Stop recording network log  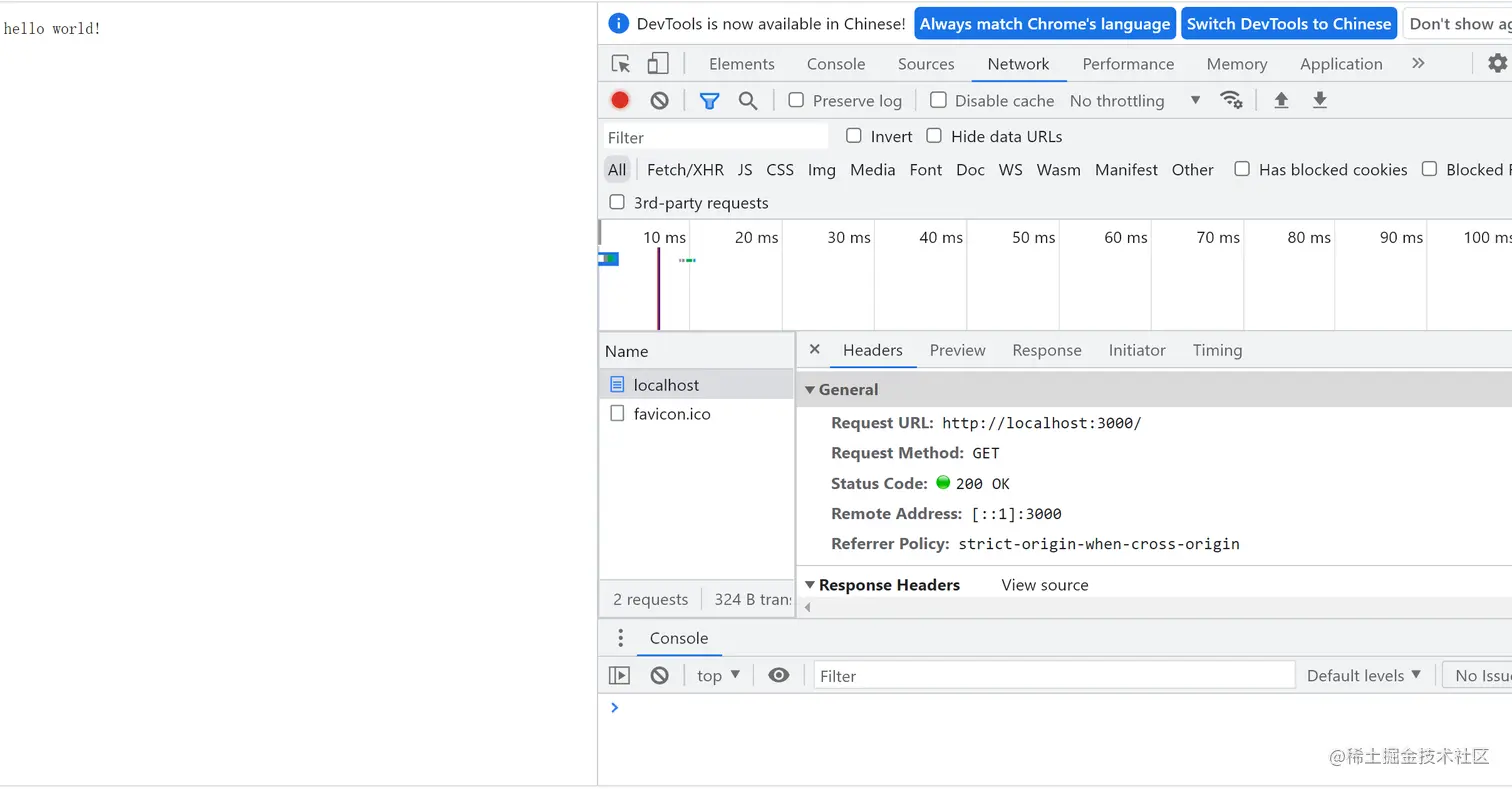(x=620, y=100)
